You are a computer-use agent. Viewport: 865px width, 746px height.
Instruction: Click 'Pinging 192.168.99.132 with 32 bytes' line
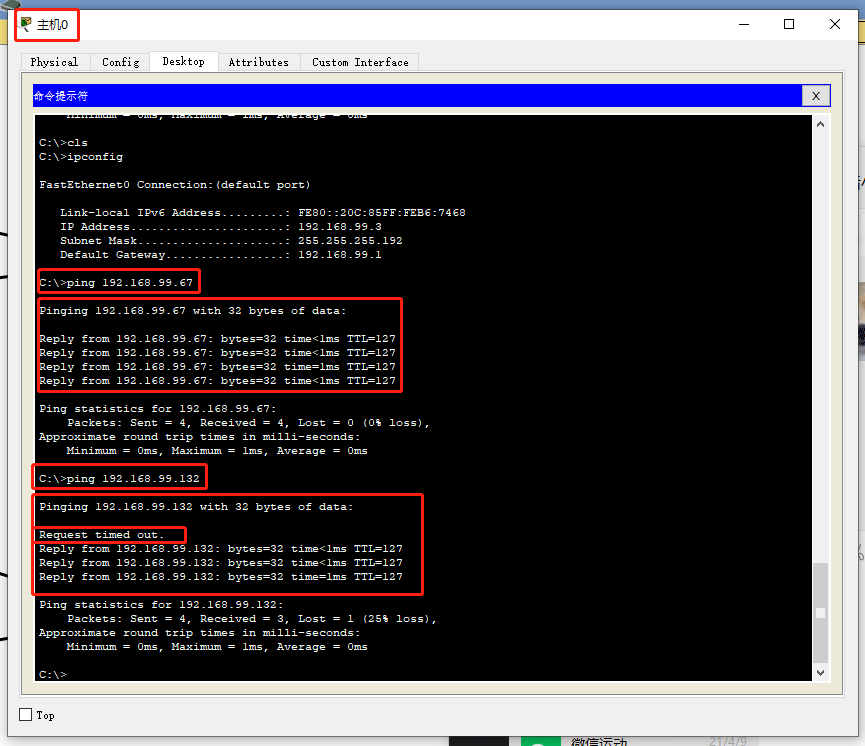point(196,507)
